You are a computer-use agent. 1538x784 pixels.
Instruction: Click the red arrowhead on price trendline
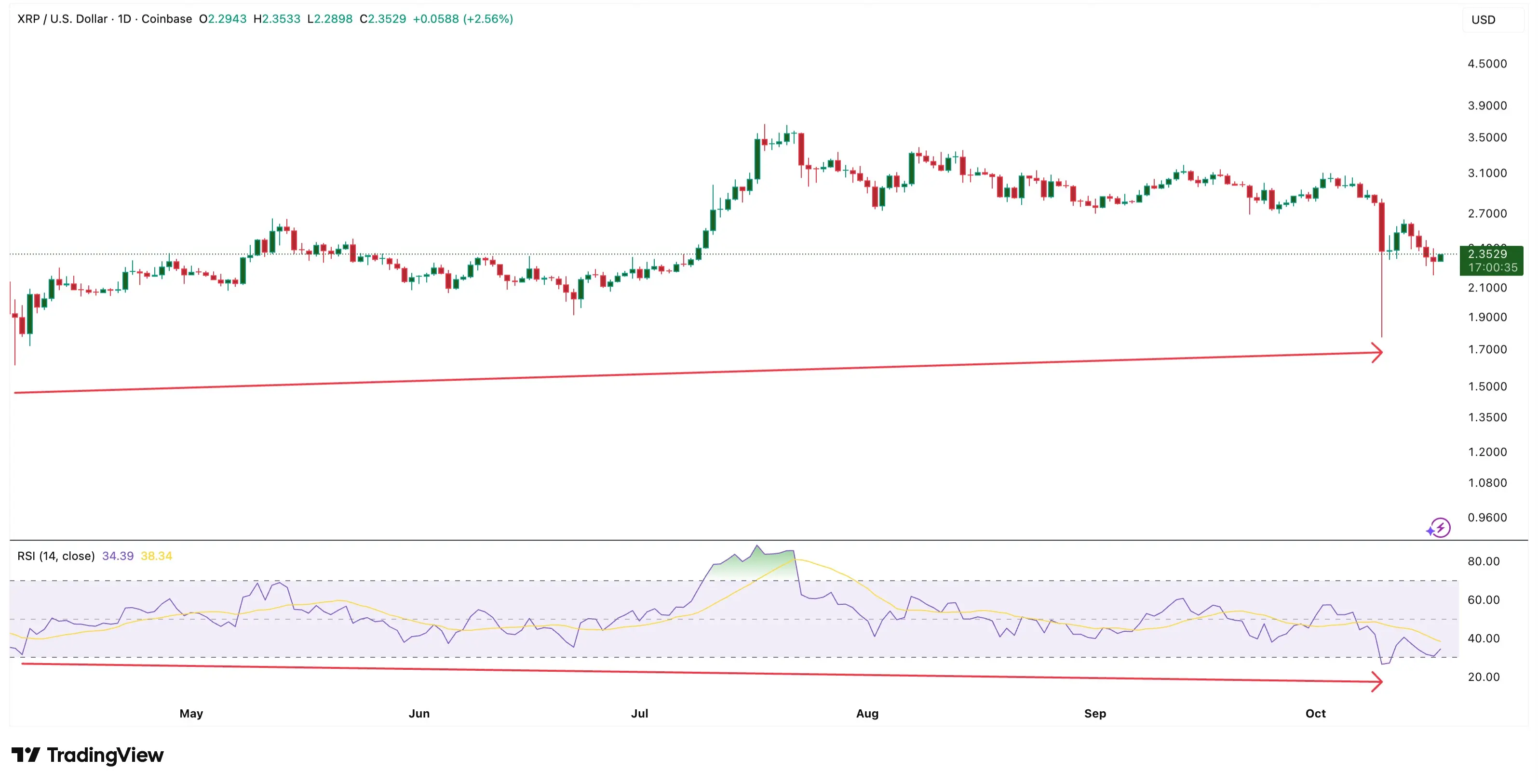(x=1378, y=352)
